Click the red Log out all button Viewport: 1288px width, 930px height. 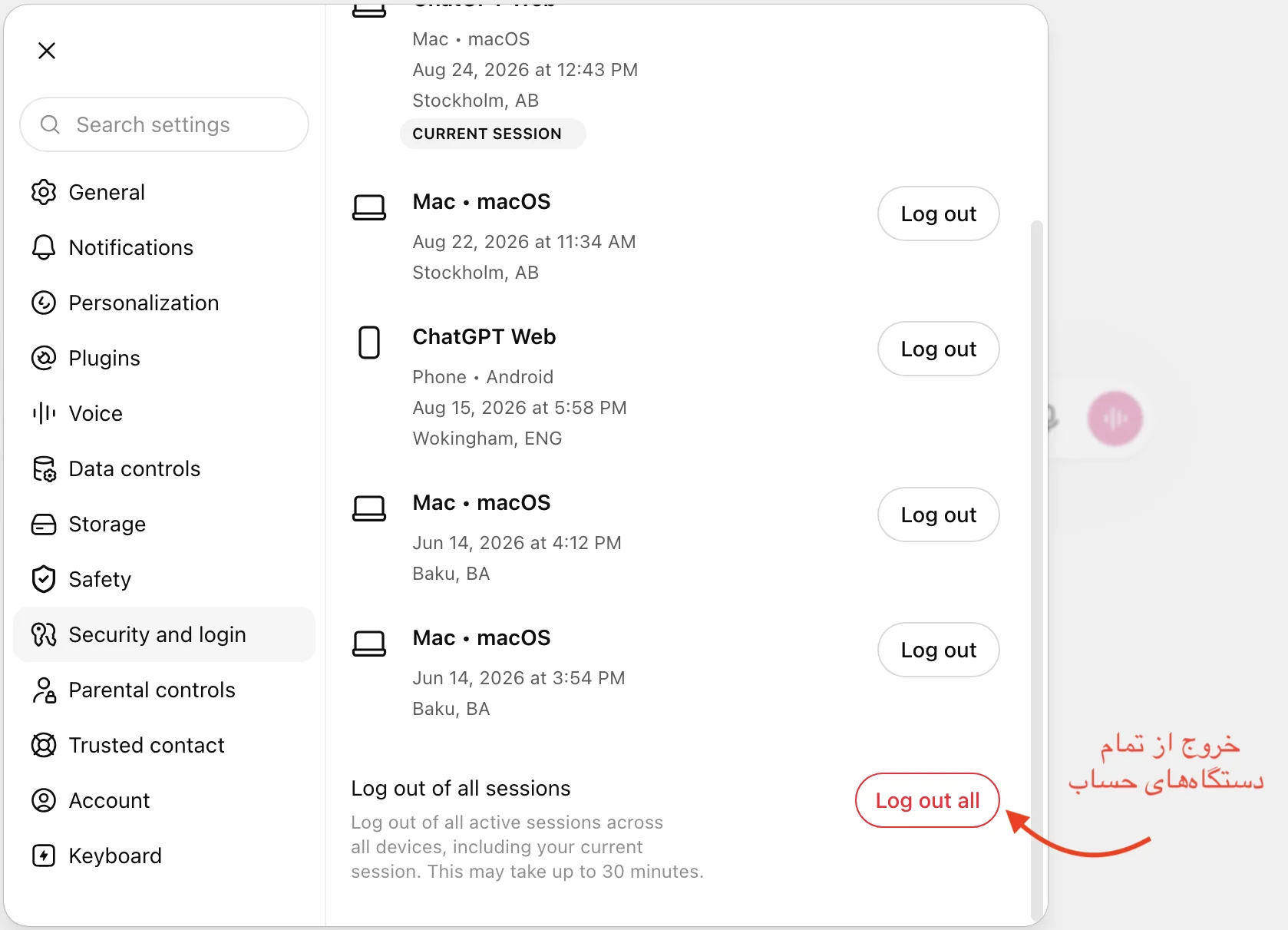[927, 800]
